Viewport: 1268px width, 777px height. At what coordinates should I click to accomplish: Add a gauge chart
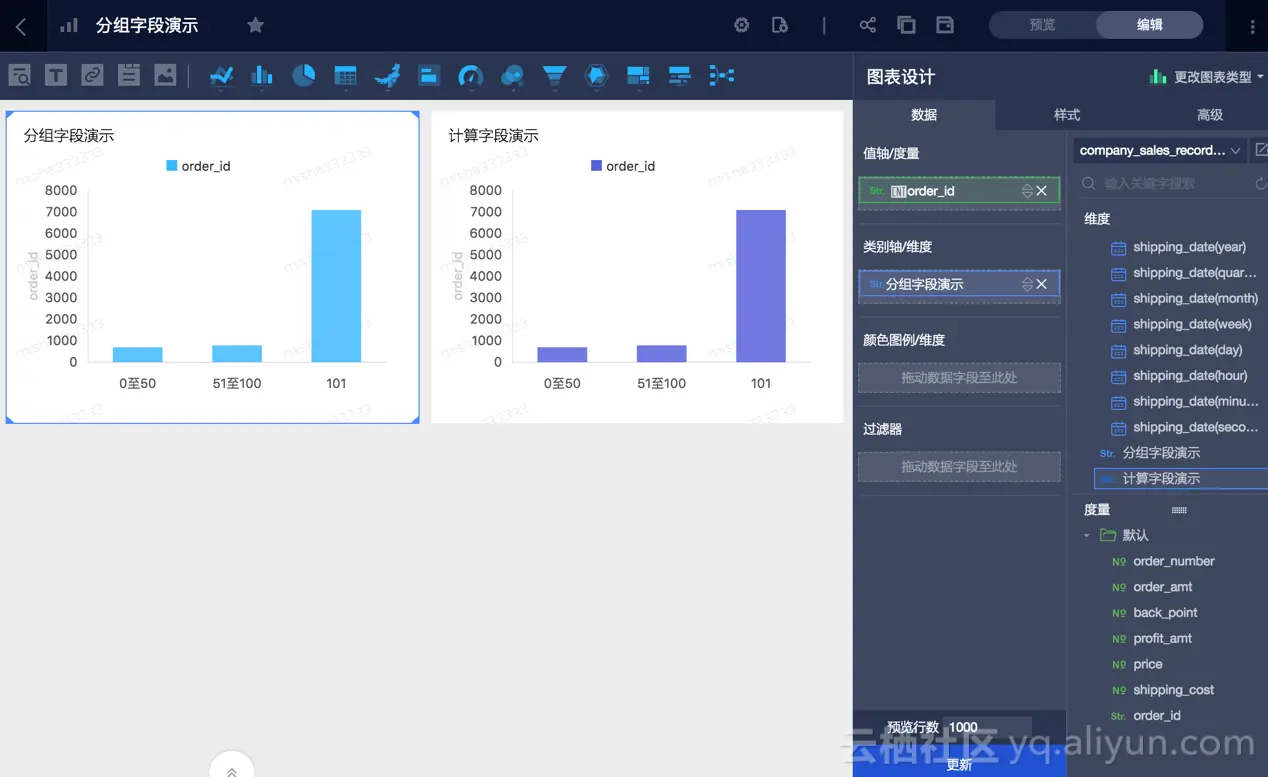click(470, 76)
